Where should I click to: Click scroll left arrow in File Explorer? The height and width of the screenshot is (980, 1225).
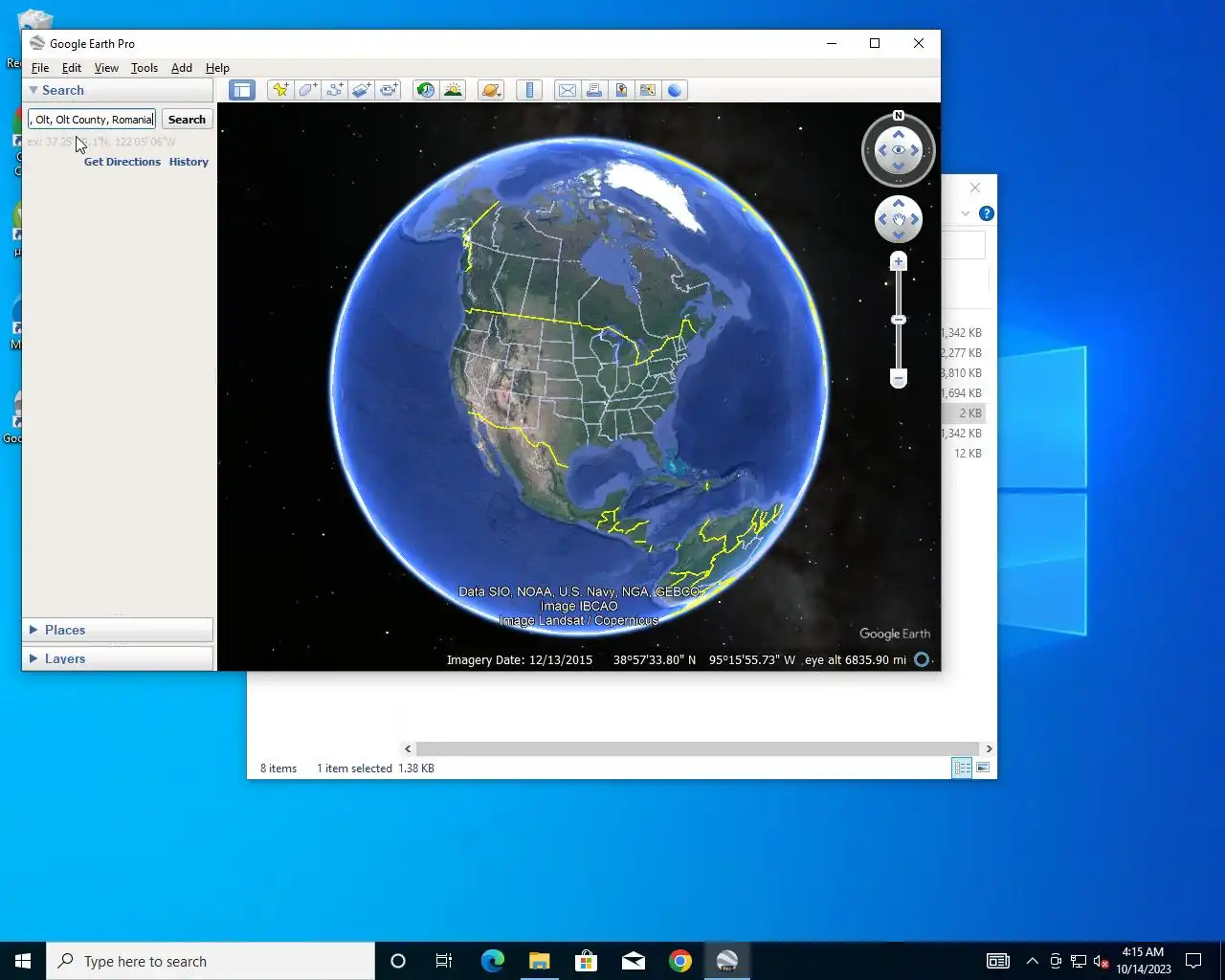coord(408,748)
